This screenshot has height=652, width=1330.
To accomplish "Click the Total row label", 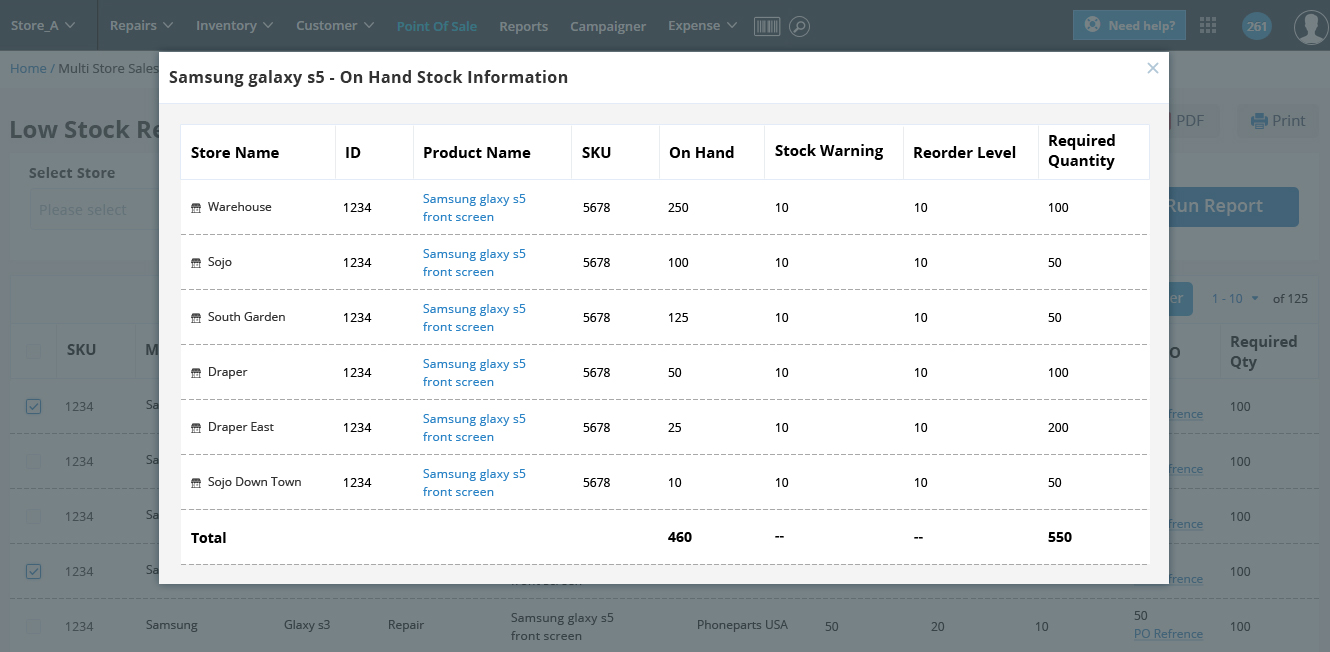I will (209, 538).
